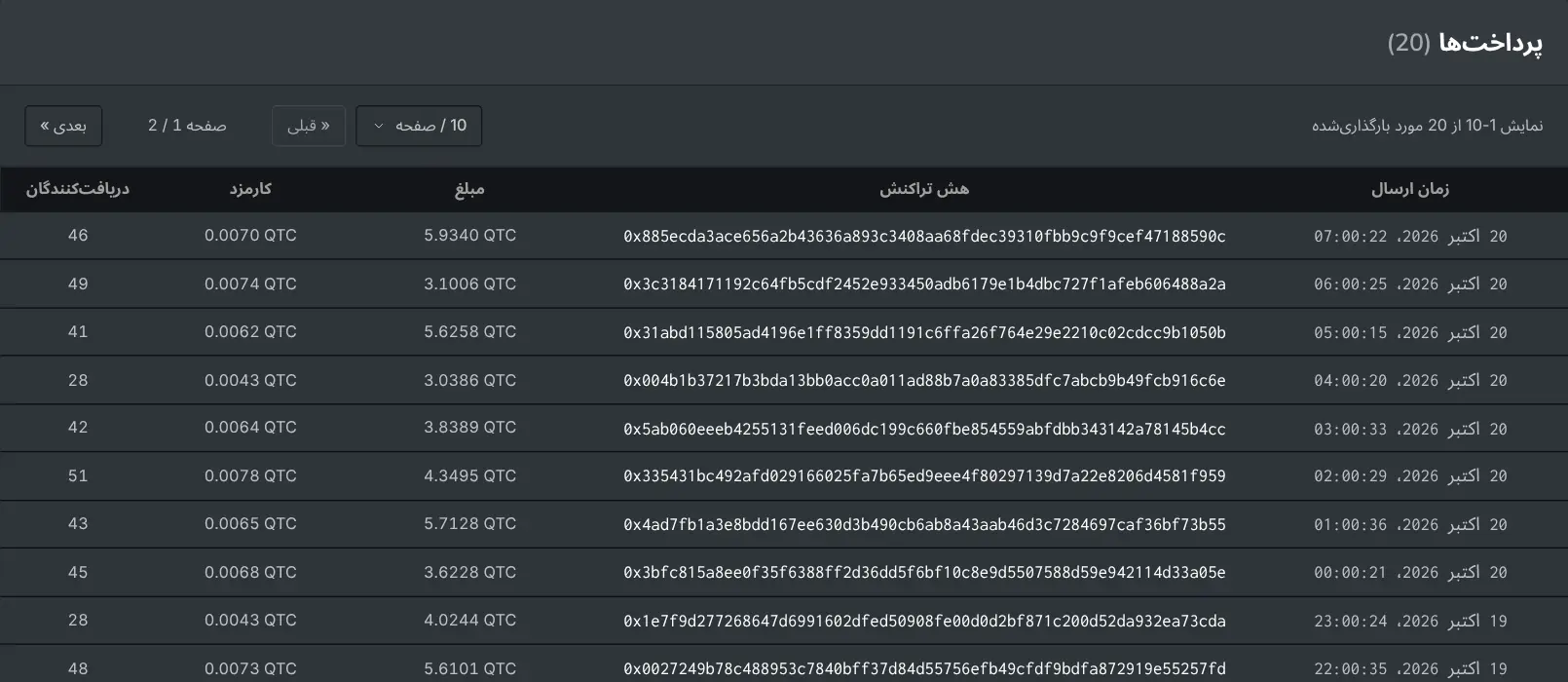
Task: Select transaction hash starting with 0x335431bc
Action: coord(924,476)
